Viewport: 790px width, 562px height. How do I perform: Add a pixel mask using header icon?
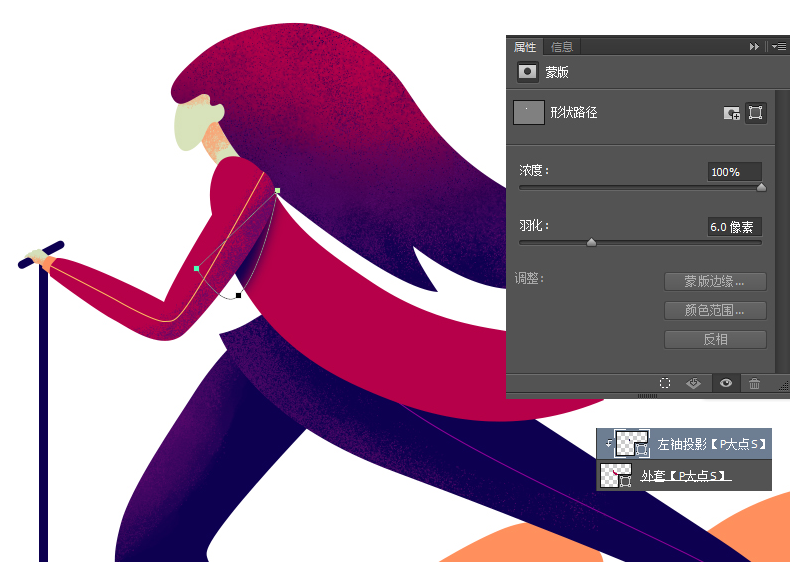tap(732, 113)
